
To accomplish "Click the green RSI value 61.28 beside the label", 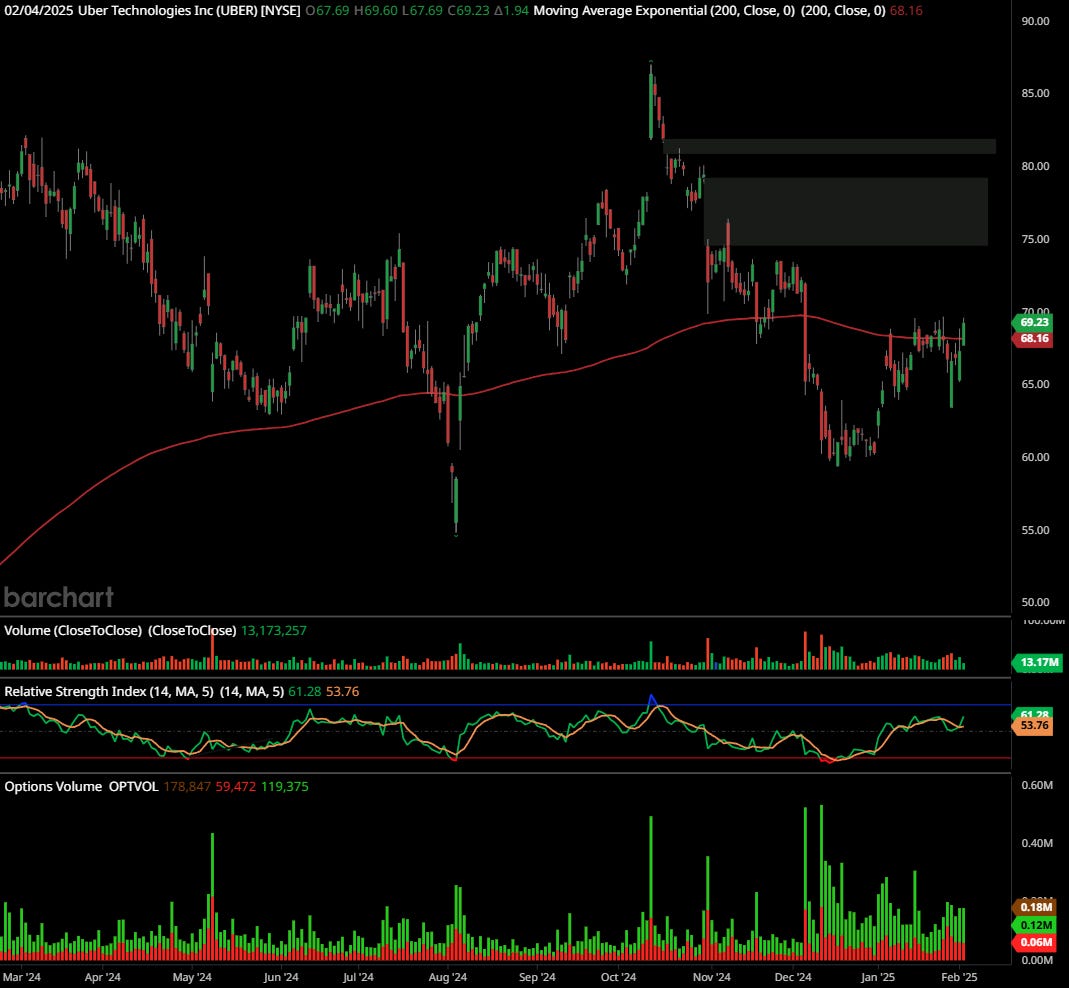I will [x=304, y=691].
